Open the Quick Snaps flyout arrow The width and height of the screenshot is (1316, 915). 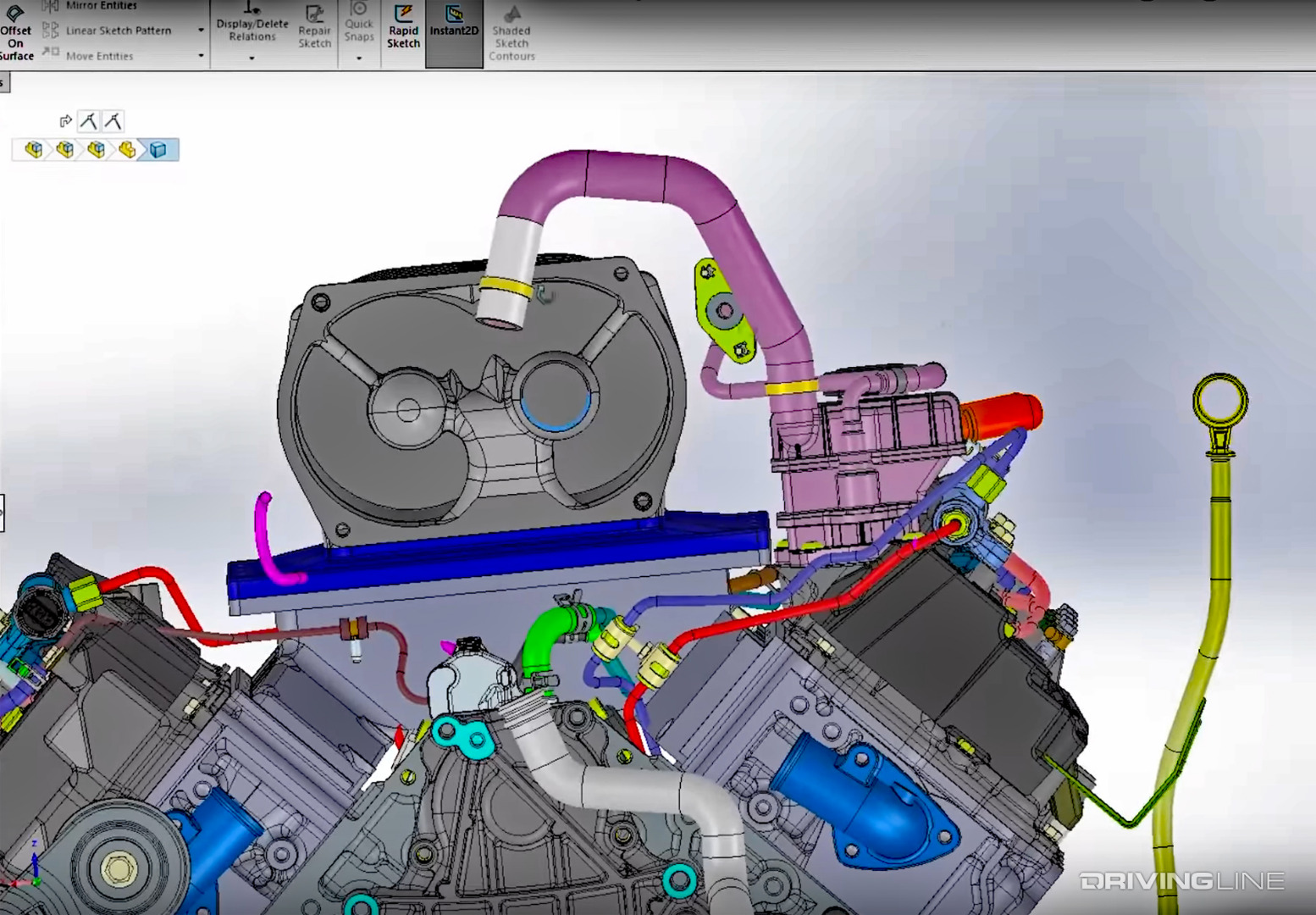point(359,58)
